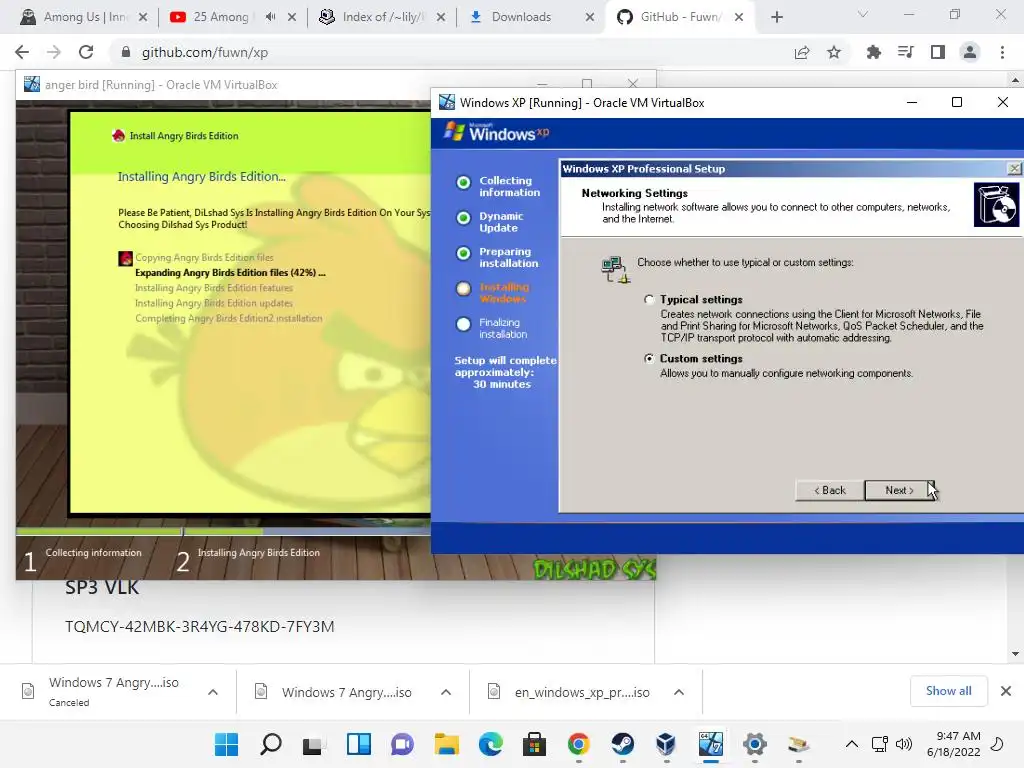Launch Microsoft Edge from the taskbar
Viewport: 1024px width, 768px height.
(x=490, y=744)
